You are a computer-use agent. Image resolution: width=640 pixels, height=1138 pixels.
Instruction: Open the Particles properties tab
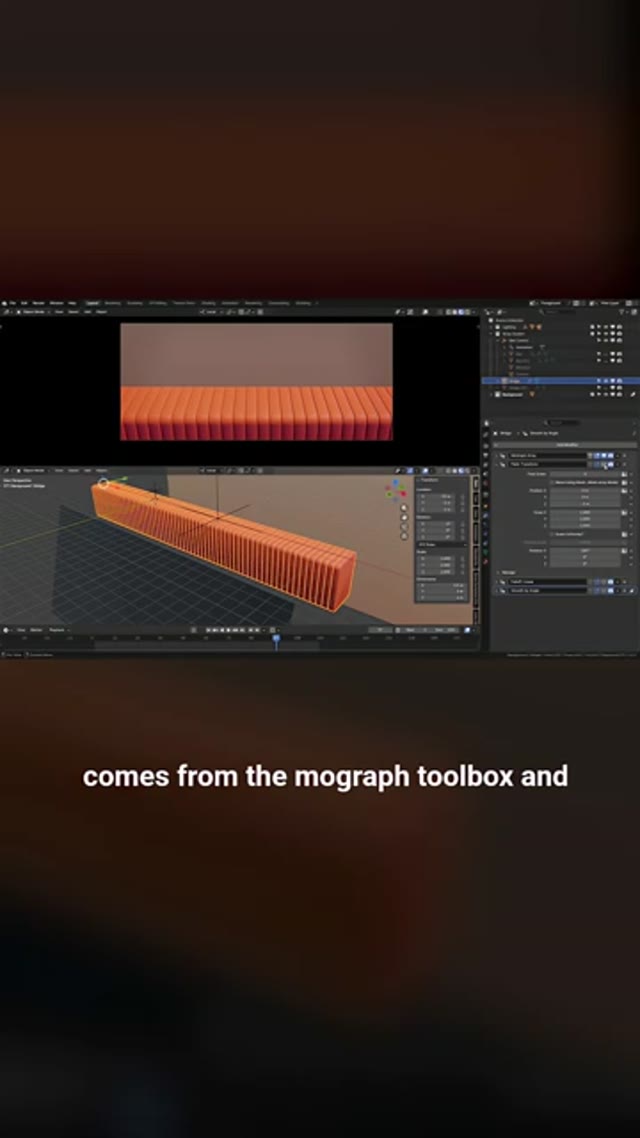pos(485,524)
